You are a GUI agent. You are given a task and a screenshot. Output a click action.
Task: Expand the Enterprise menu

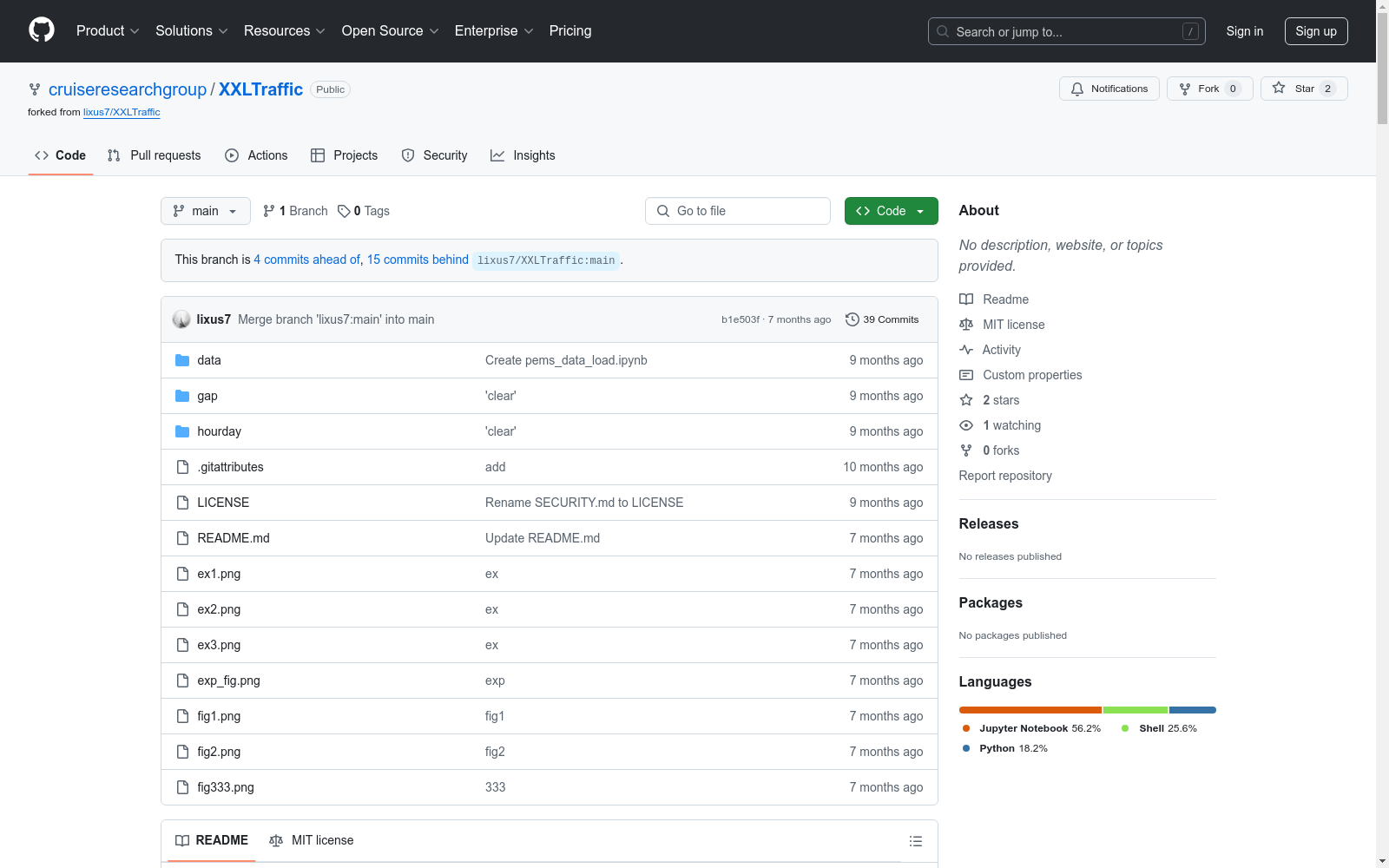494,30
